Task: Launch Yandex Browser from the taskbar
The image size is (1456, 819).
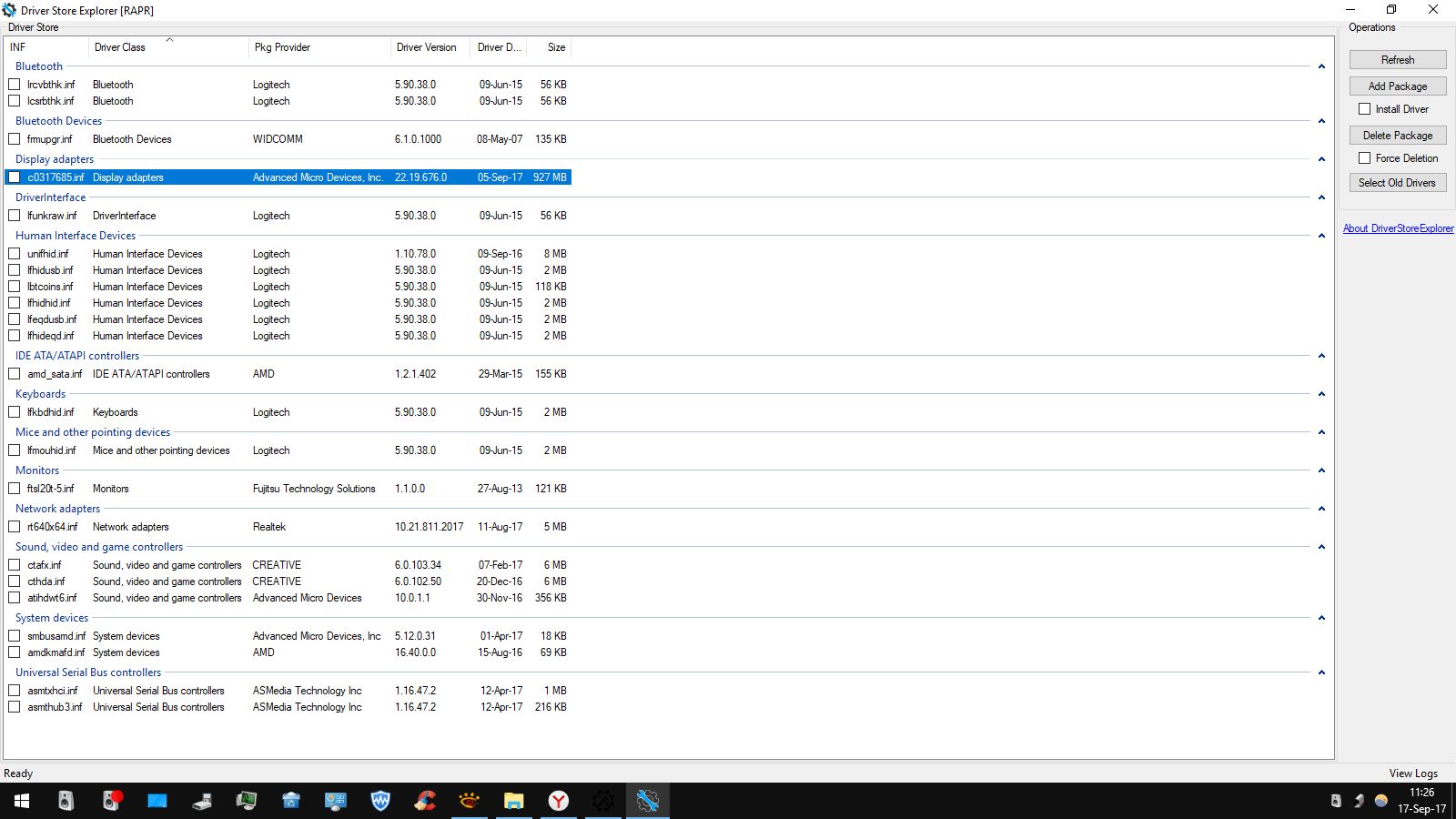Action: [559, 801]
